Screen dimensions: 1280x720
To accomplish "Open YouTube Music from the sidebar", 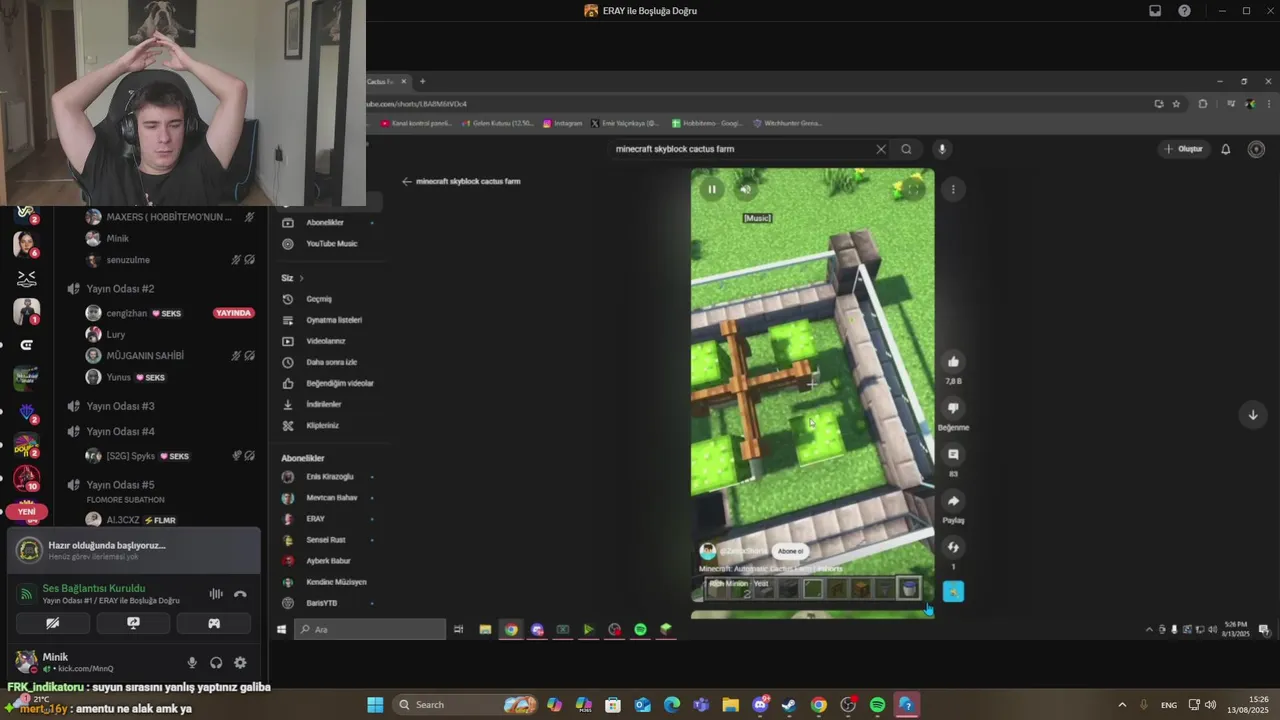I will coord(331,244).
